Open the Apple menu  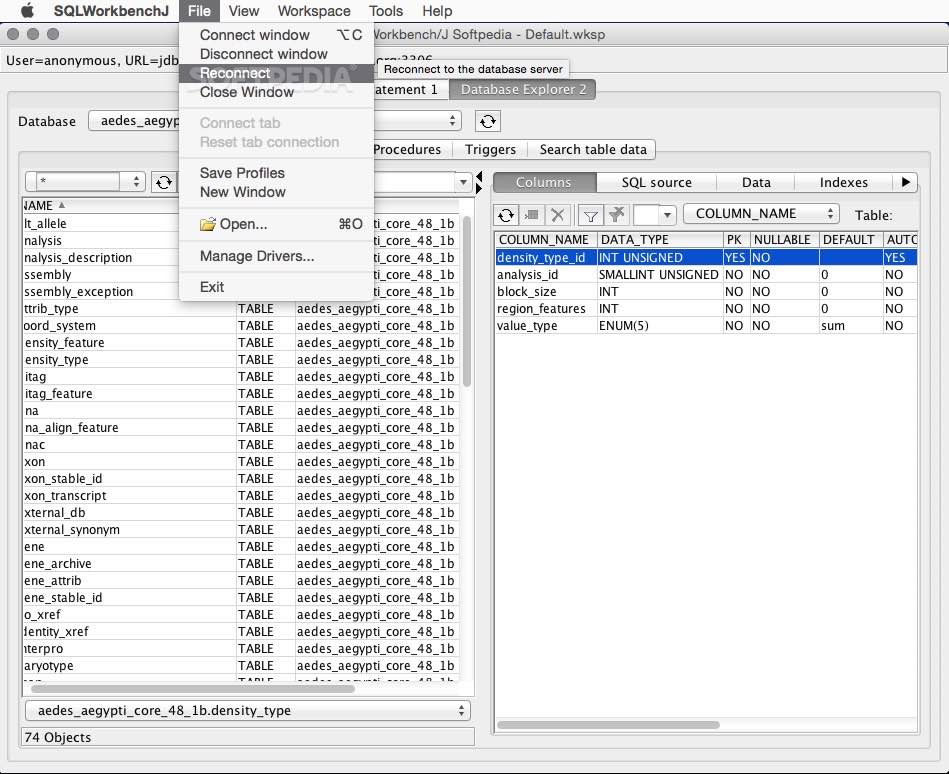[x=27, y=10]
